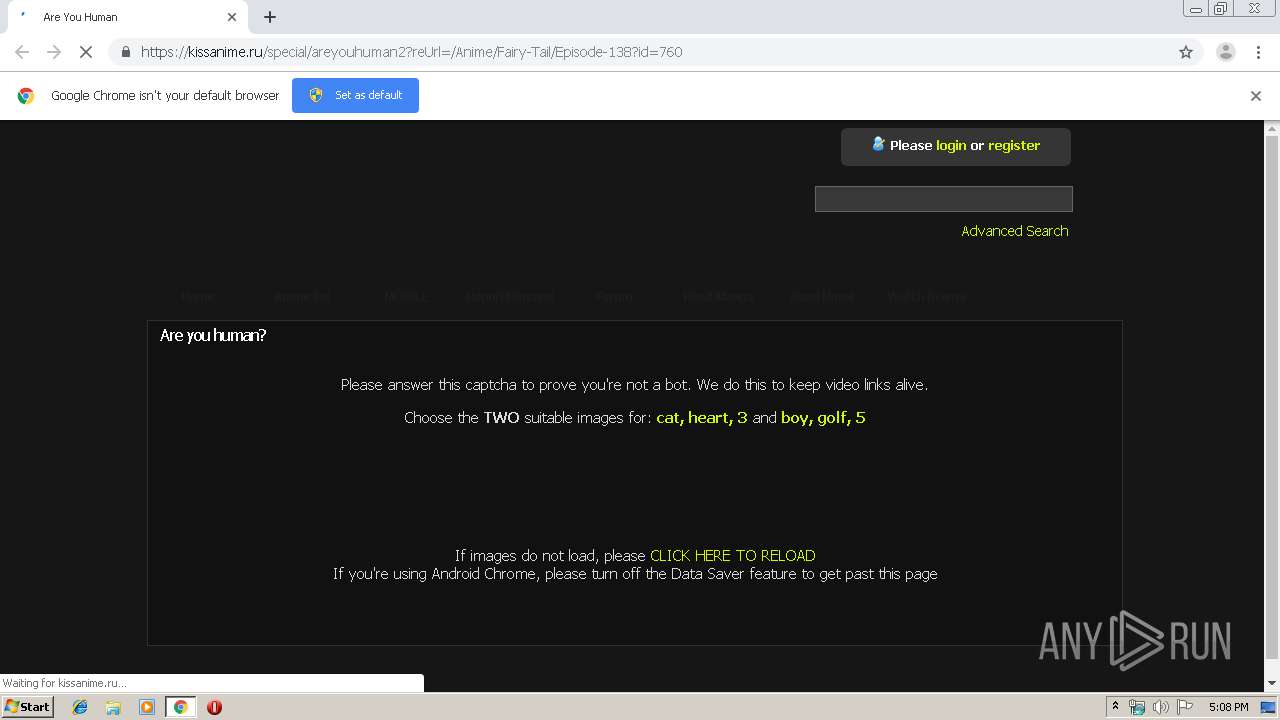Click the 'boy, golf, 5' captcha text
The image size is (1280, 720).
823,417
